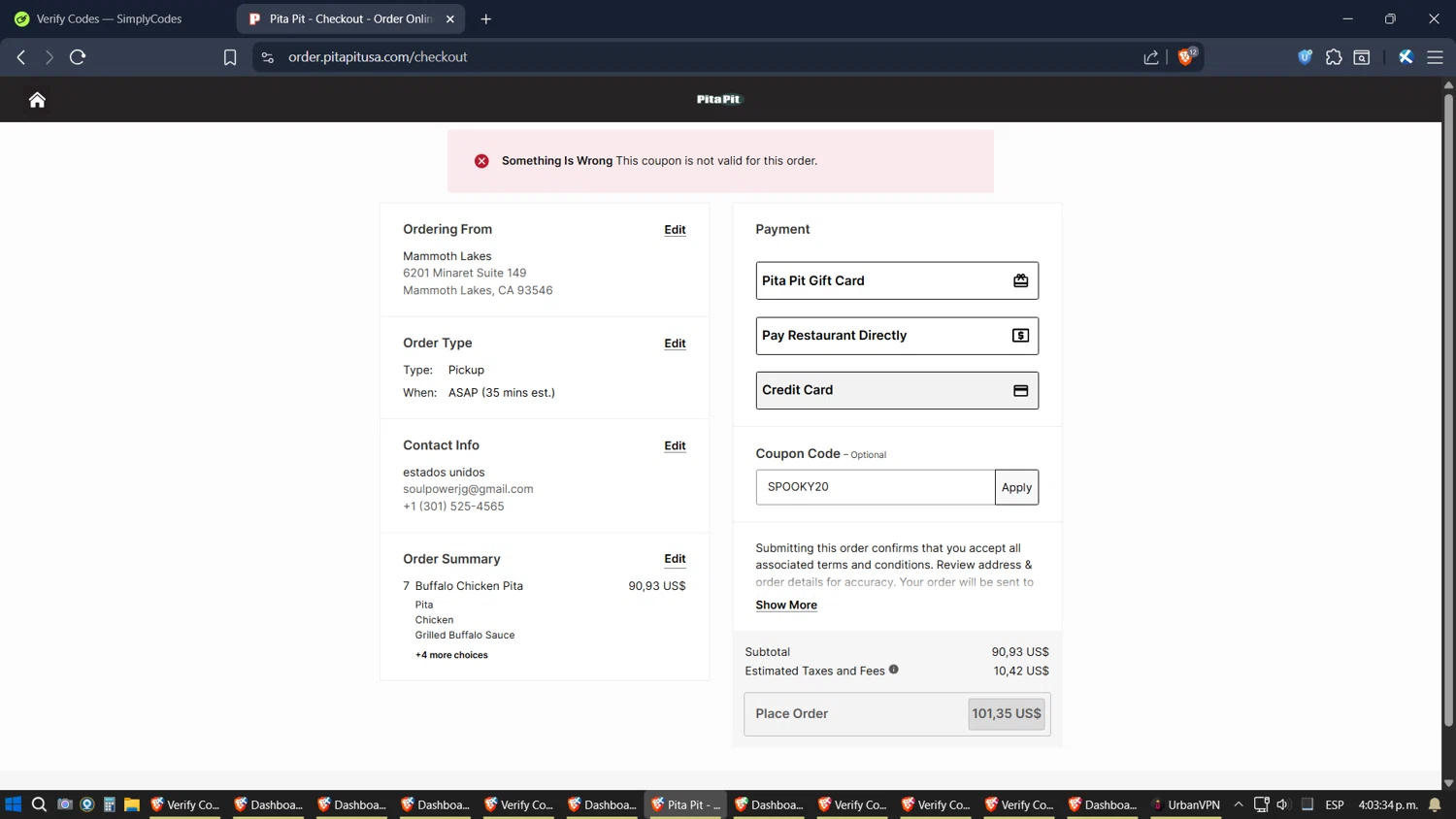Go to the Pita Pit home icon
This screenshot has height=819, width=1456.
click(37, 100)
